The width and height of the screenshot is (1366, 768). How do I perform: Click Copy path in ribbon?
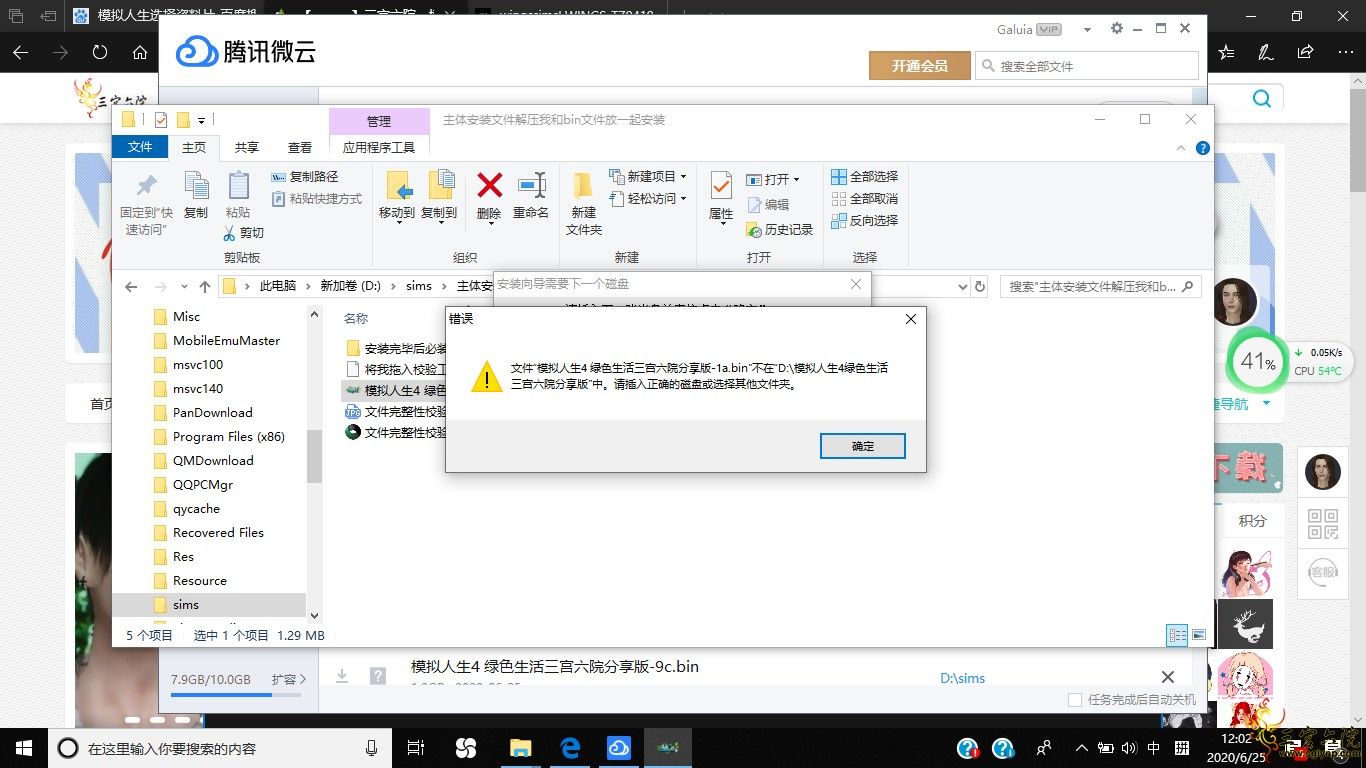click(305, 177)
